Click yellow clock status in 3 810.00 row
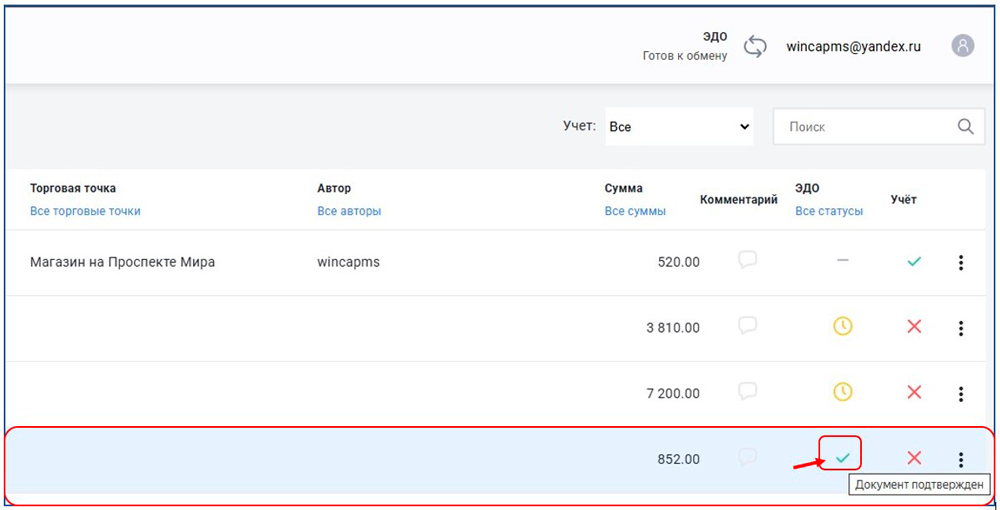This screenshot has width=1000, height=510. (843, 326)
